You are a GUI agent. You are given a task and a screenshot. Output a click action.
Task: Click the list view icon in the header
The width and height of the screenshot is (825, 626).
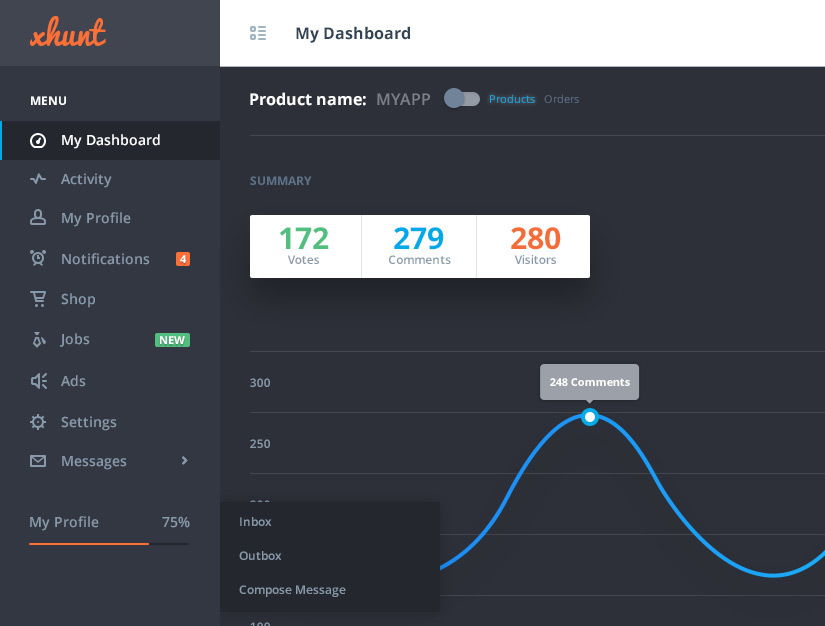coord(258,33)
